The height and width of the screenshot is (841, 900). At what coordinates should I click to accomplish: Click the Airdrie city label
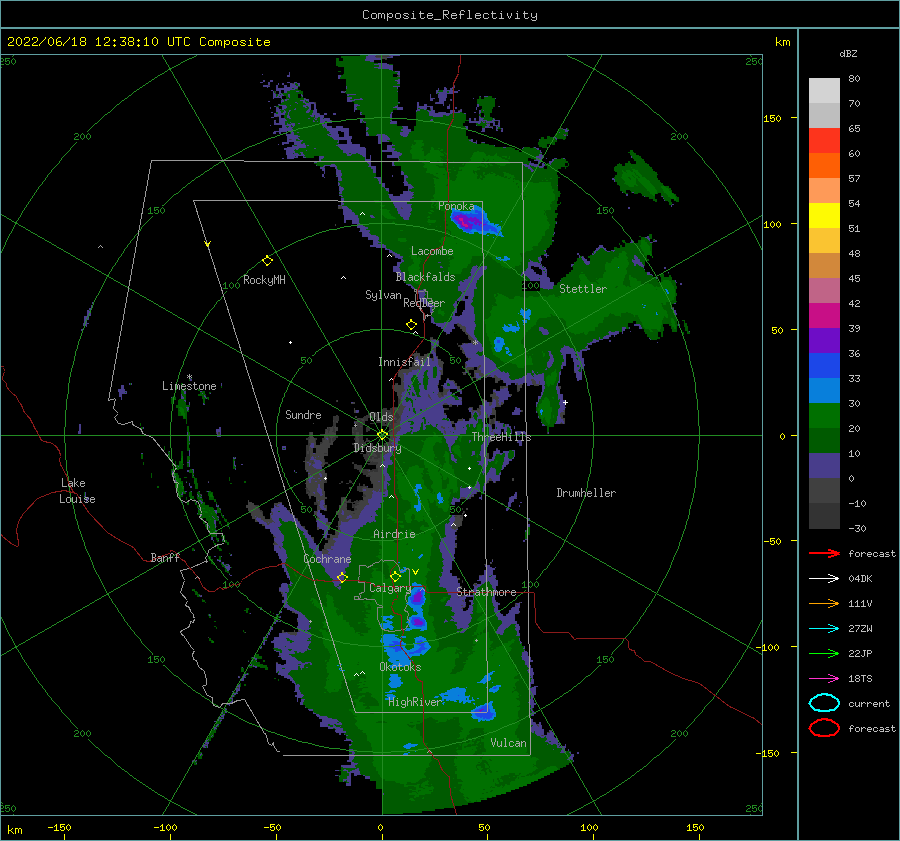pos(394,534)
